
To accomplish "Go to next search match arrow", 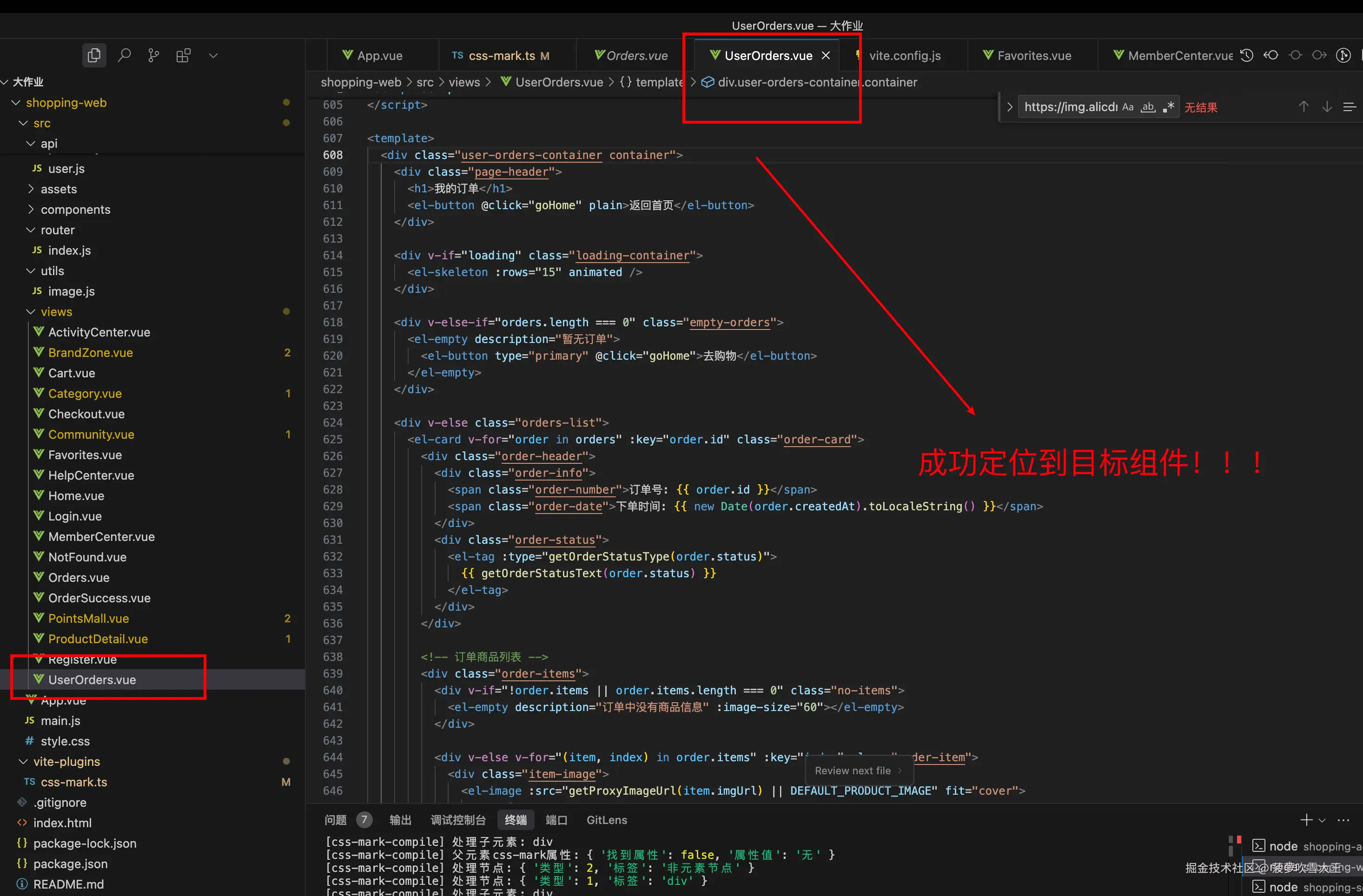I will (x=1326, y=107).
